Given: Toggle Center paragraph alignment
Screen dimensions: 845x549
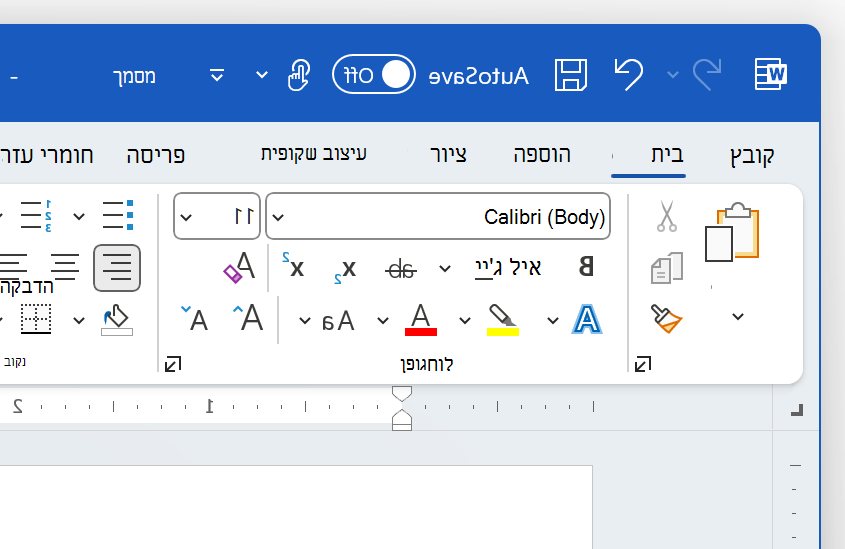Looking at the screenshot, I should pyautogui.click(x=65, y=268).
